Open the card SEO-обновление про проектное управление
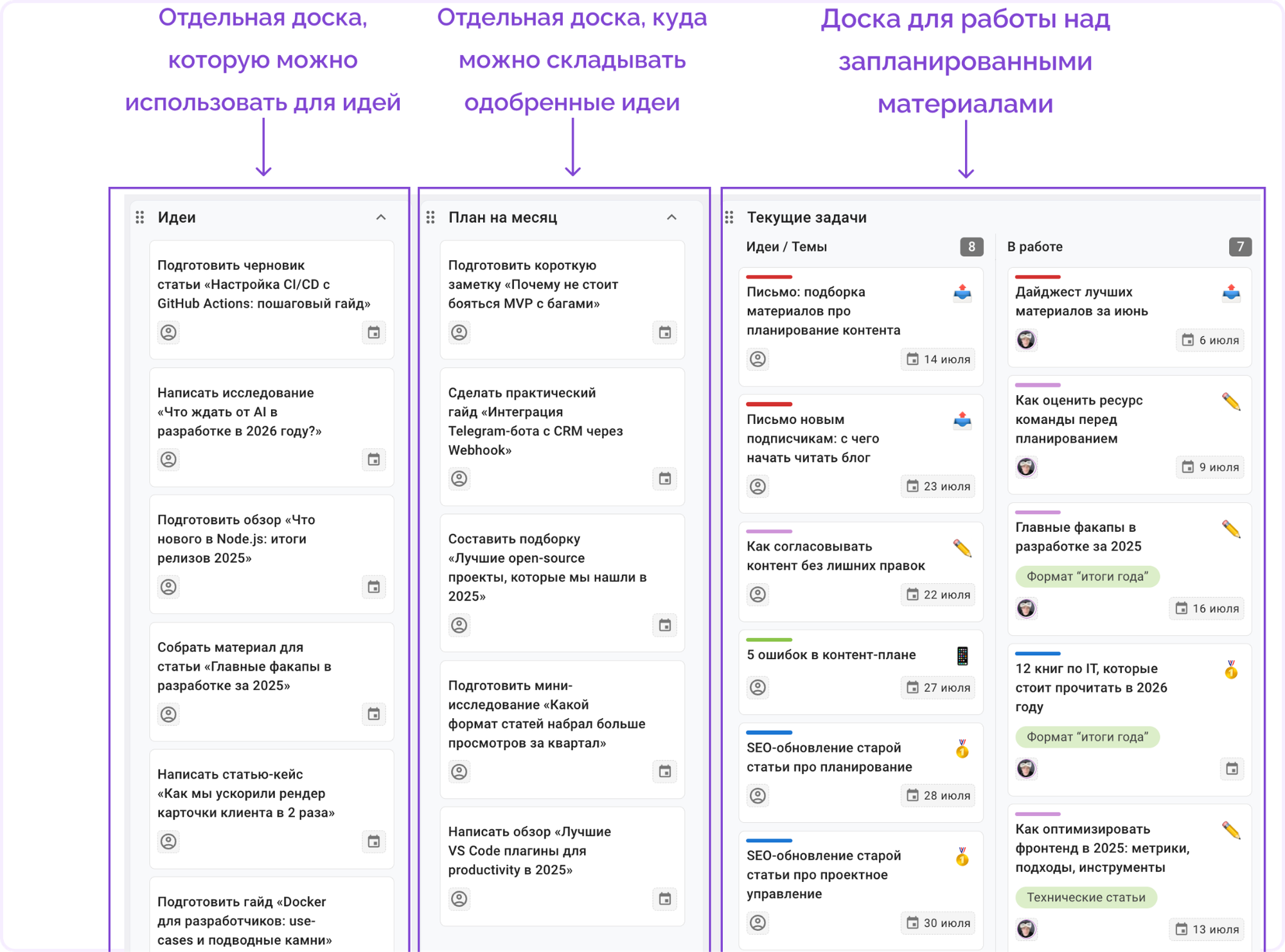Viewport: 1285px width, 952px height. [x=861, y=891]
